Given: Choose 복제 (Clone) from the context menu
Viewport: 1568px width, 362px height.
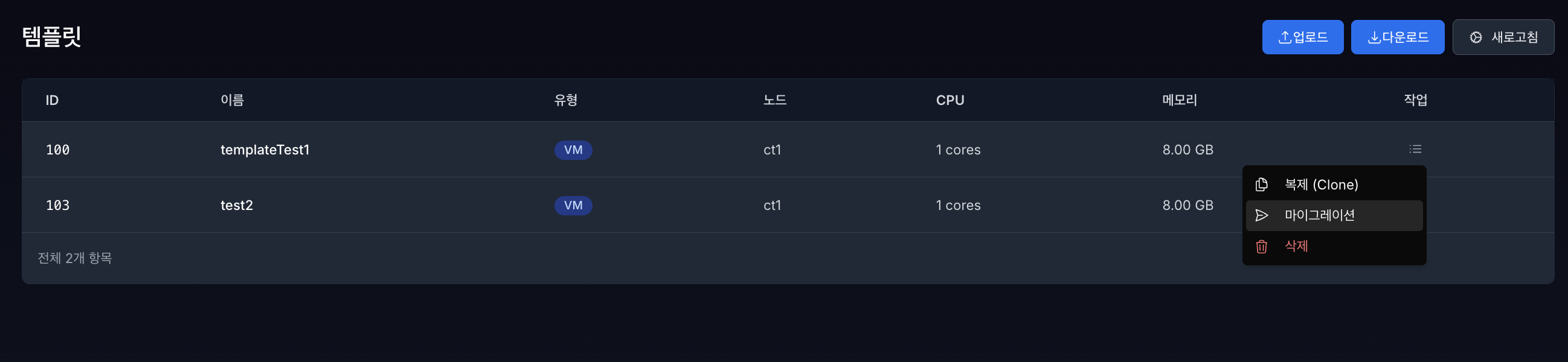Looking at the screenshot, I should pos(1321,185).
